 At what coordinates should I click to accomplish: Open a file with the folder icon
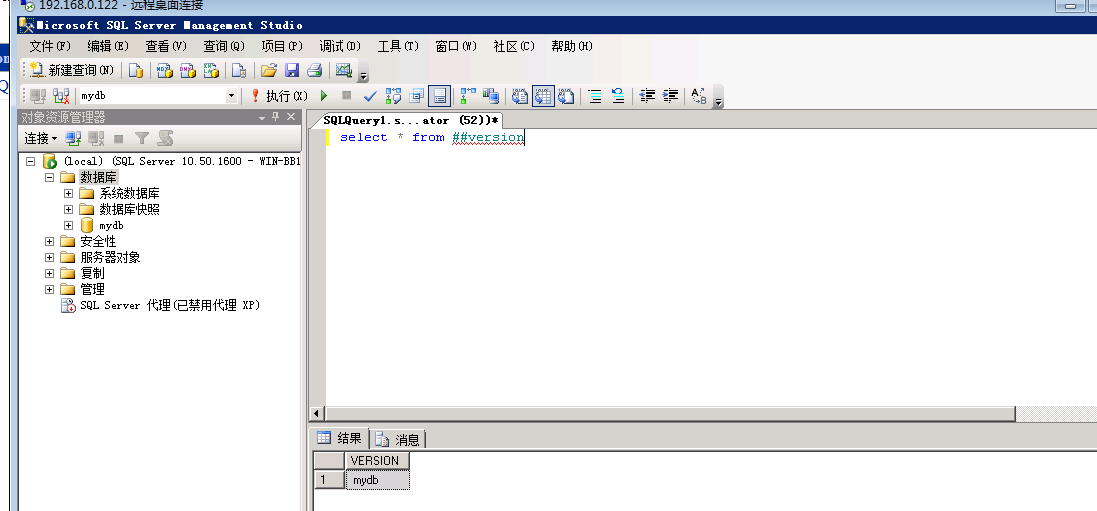[x=269, y=71]
